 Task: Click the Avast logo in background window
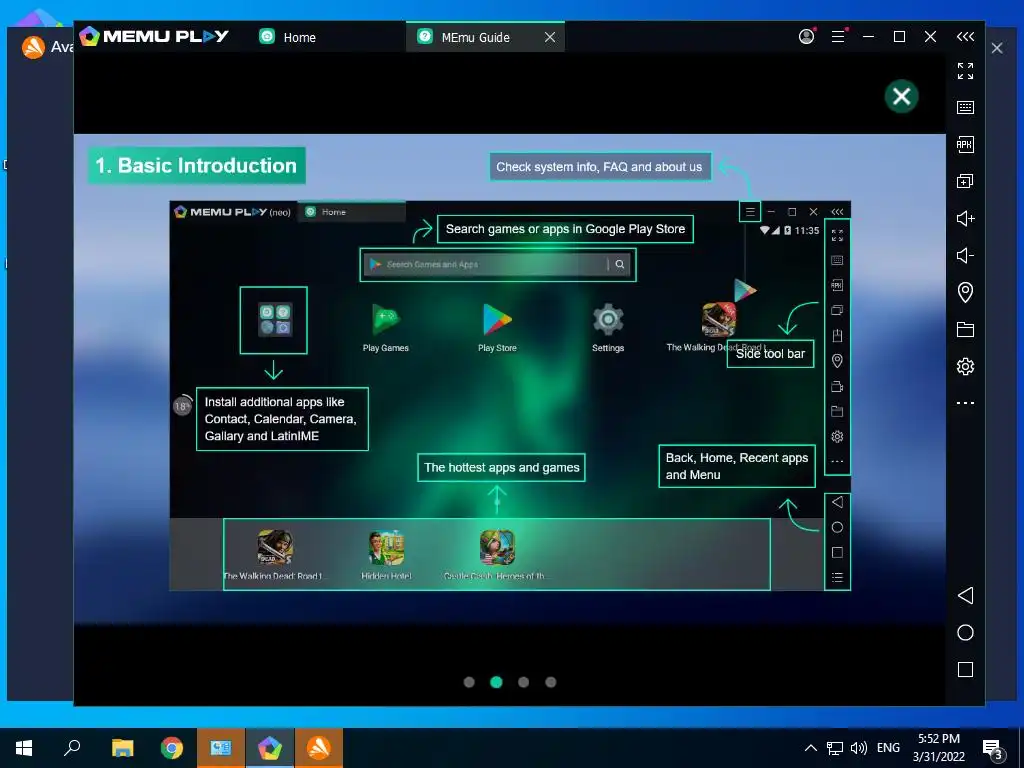click(33, 47)
